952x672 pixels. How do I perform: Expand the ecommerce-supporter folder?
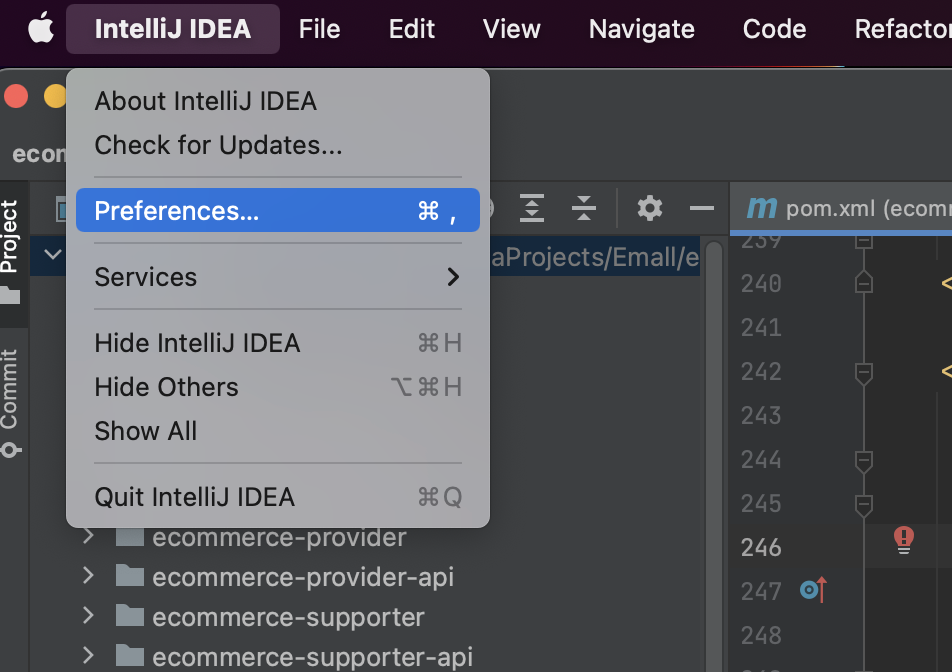(x=88, y=617)
